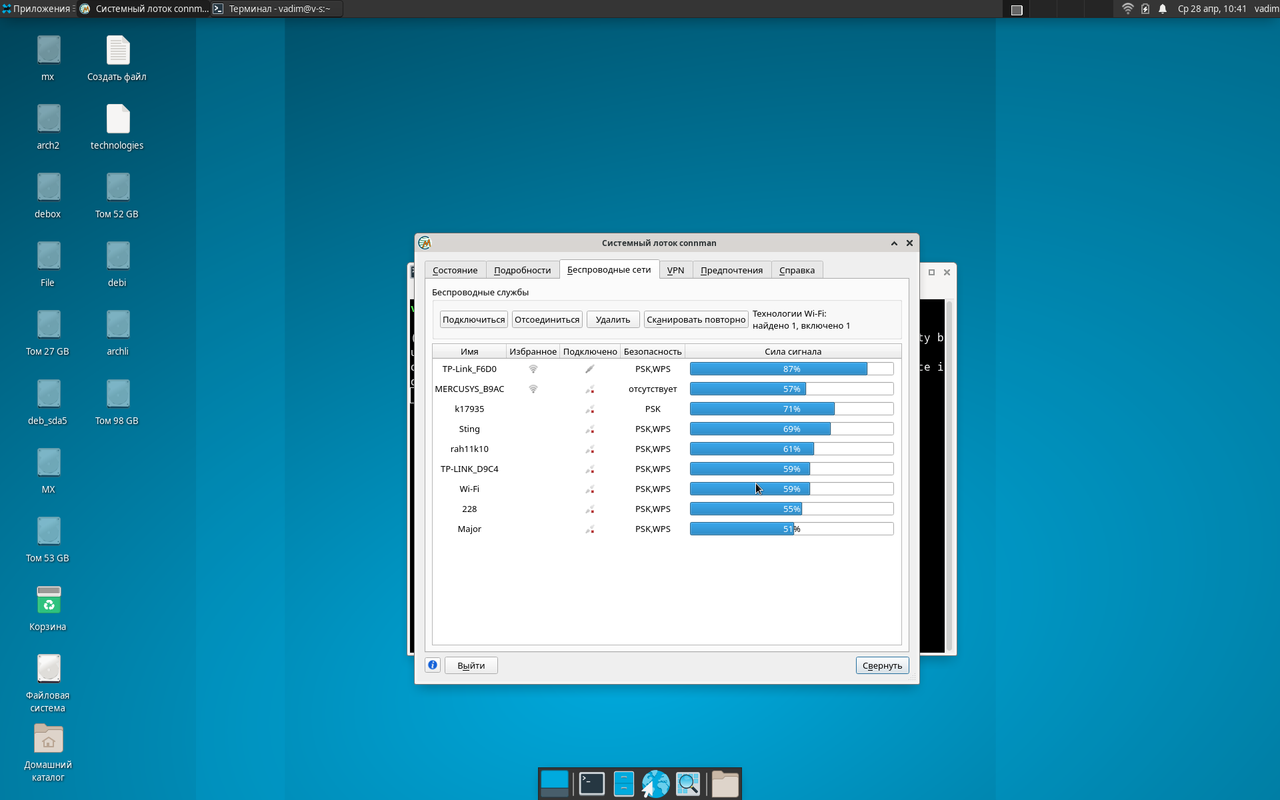The width and height of the screenshot is (1280, 800).
Task: Open the 'Домашний каталог' home folder icon
Action: [48, 738]
